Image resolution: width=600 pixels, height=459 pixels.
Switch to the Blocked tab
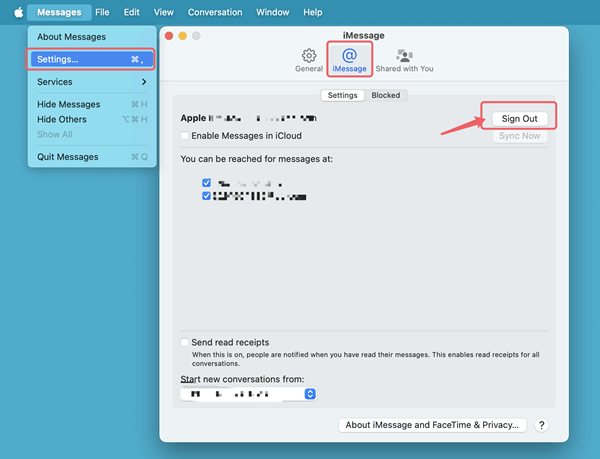(386, 96)
